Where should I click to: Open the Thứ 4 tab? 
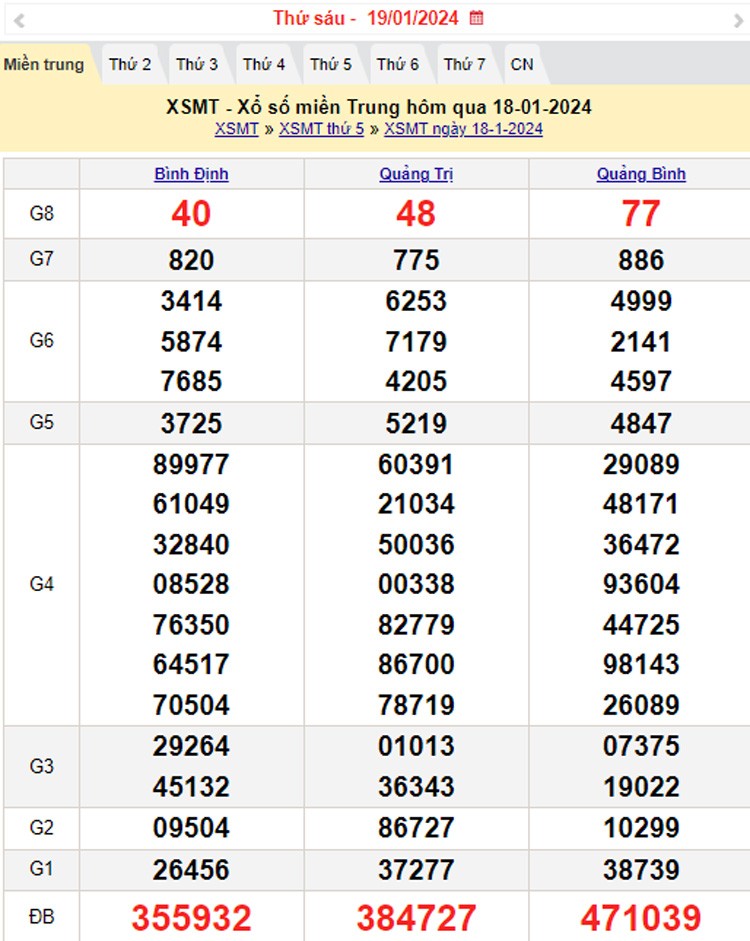(264, 65)
